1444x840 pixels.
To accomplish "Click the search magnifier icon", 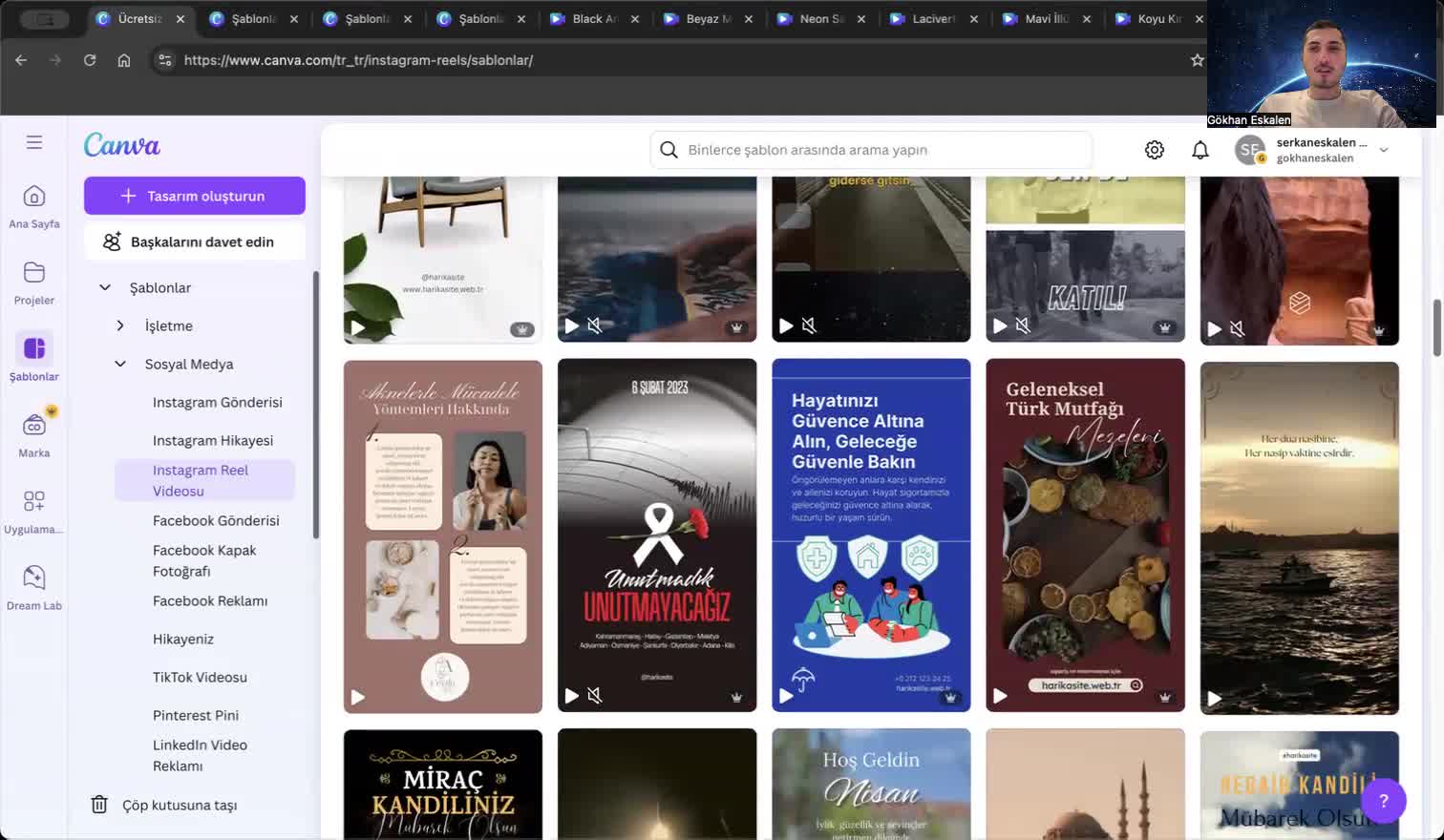I will 669,150.
